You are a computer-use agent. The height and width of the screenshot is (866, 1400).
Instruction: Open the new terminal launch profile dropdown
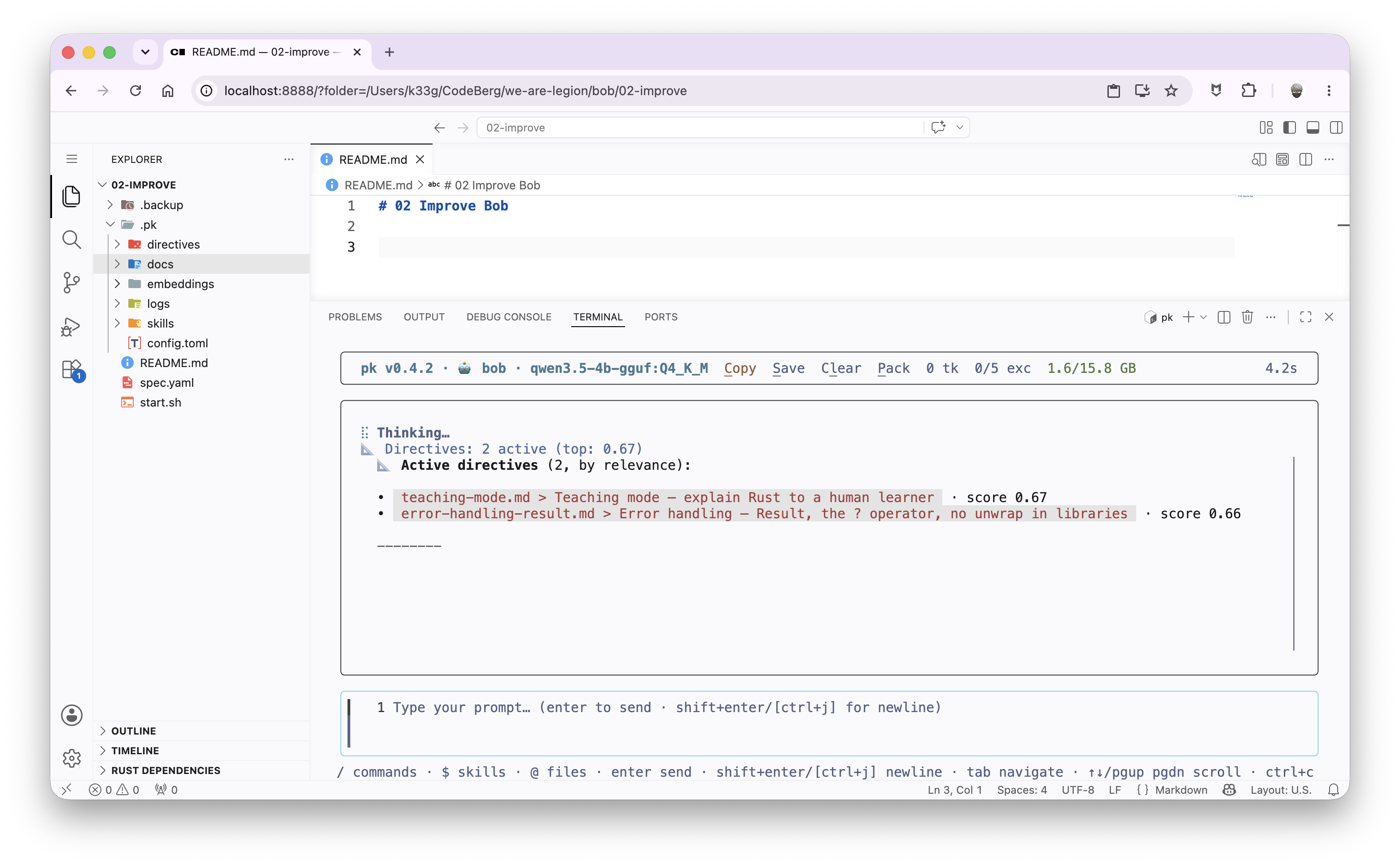click(1203, 317)
